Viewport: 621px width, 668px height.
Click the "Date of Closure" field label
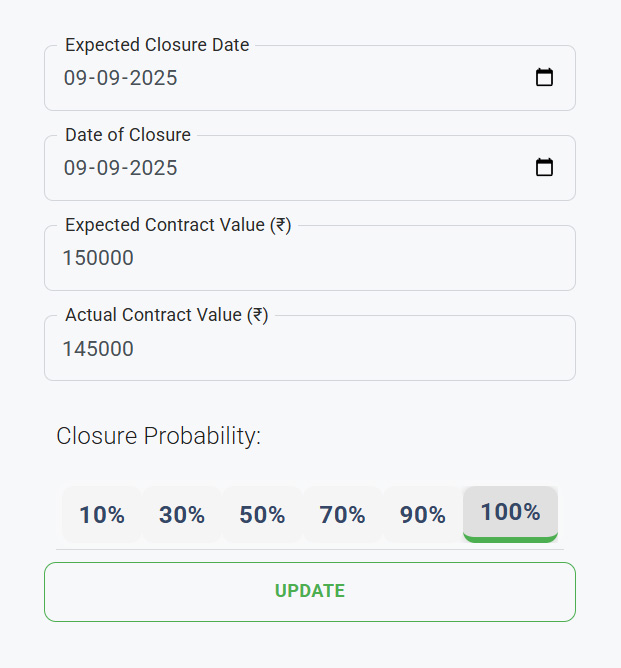[128, 135]
